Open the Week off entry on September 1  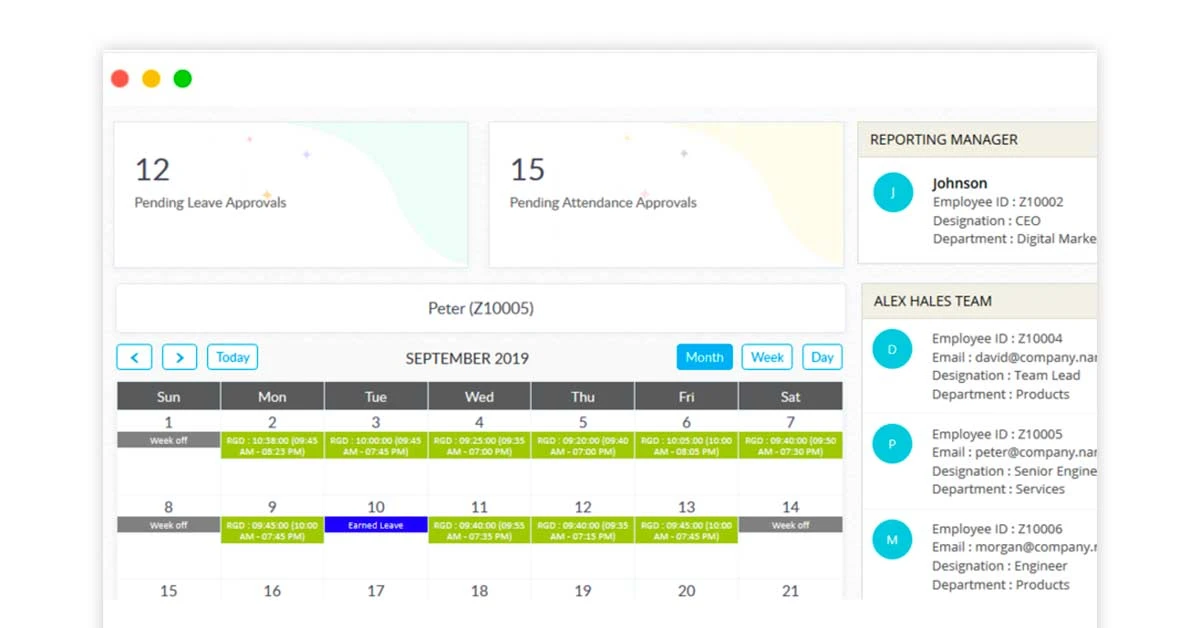coord(168,440)
